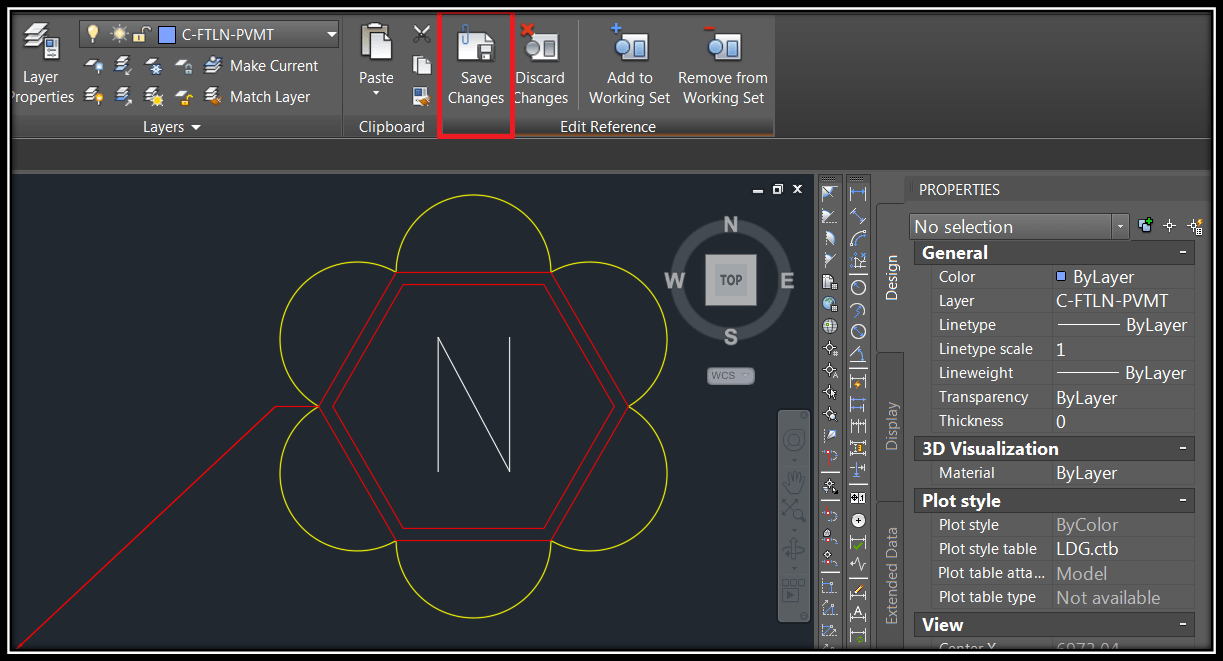
Task: Click the Inspection dimension checkmark icon
Action: (x=858, y=543)
